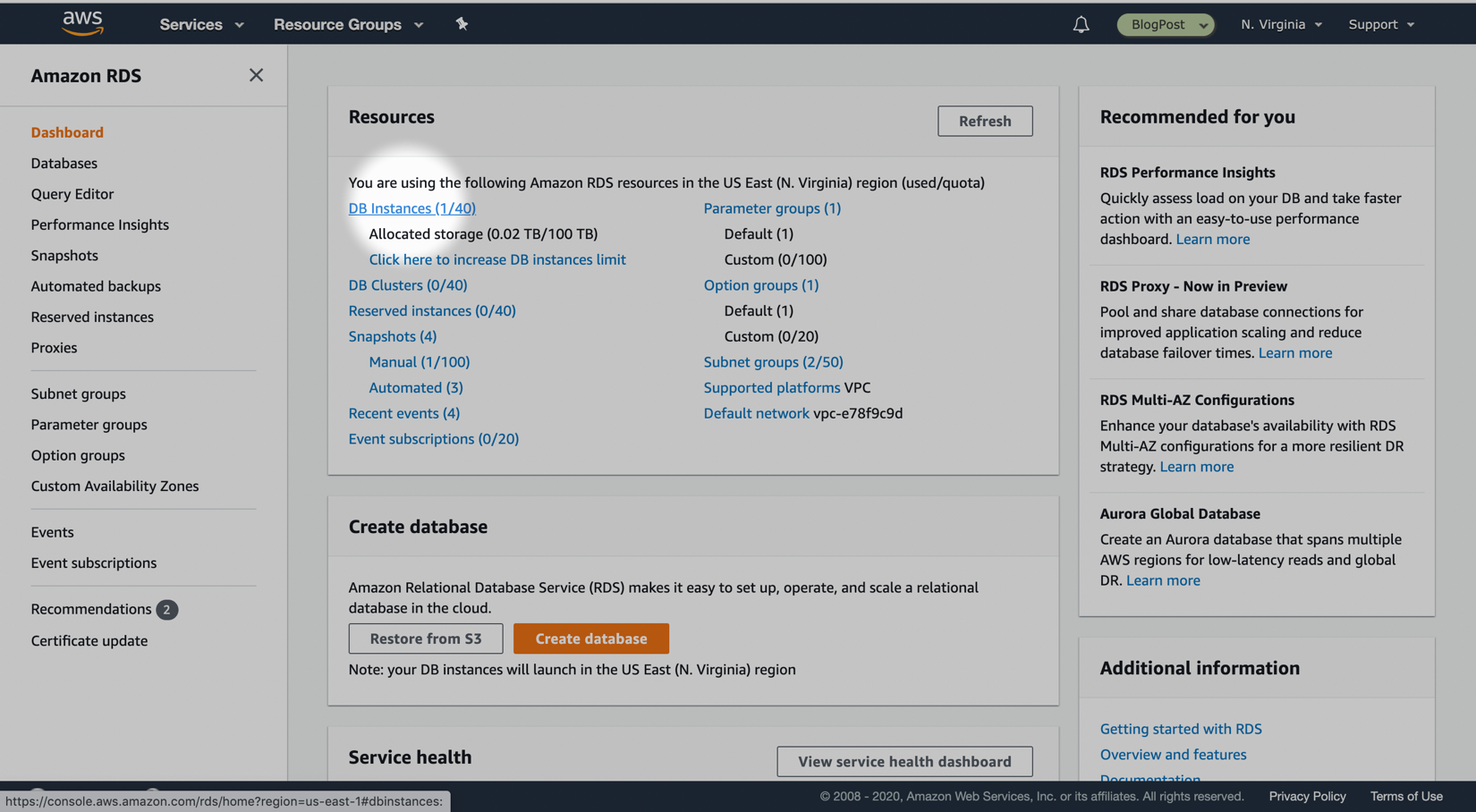
Task: Open the Event subscriptions (0/20) link
Action: tap(434, 439)
